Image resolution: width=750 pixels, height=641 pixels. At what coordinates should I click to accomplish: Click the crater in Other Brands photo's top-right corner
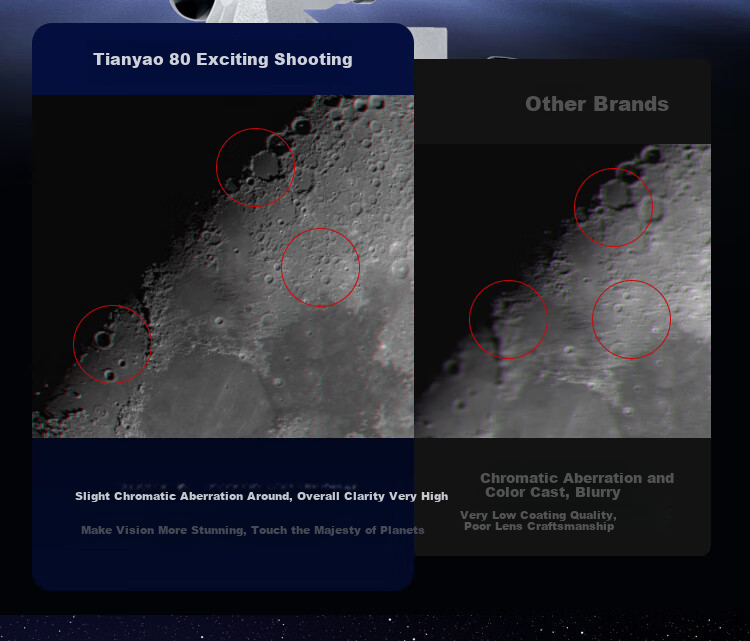pyautogui.click(x=651, y=155)
